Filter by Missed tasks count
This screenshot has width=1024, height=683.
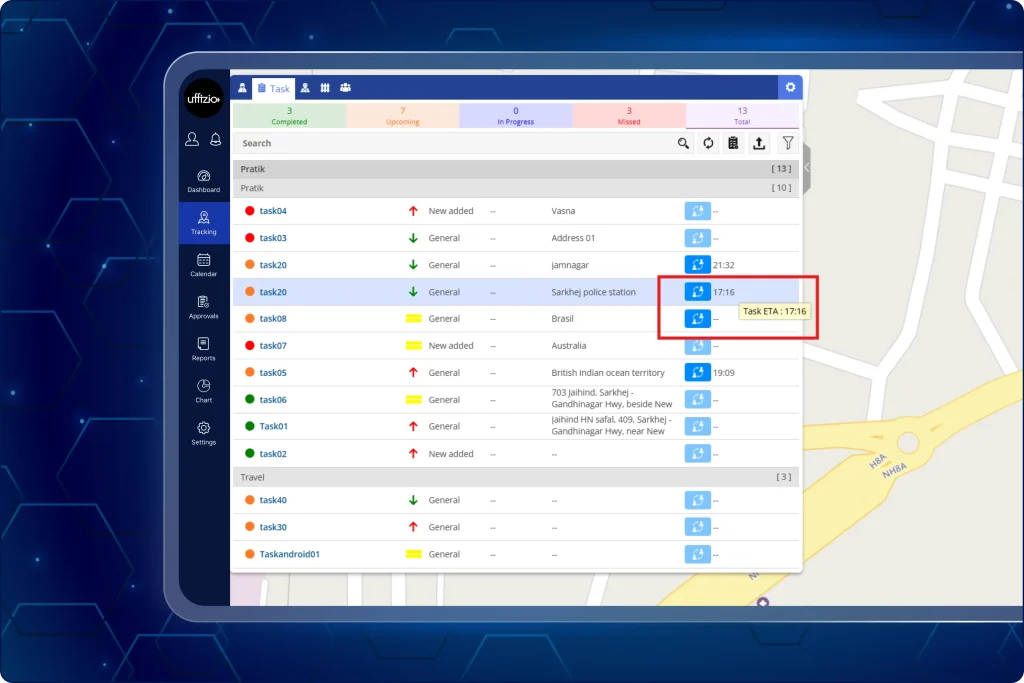629,116
